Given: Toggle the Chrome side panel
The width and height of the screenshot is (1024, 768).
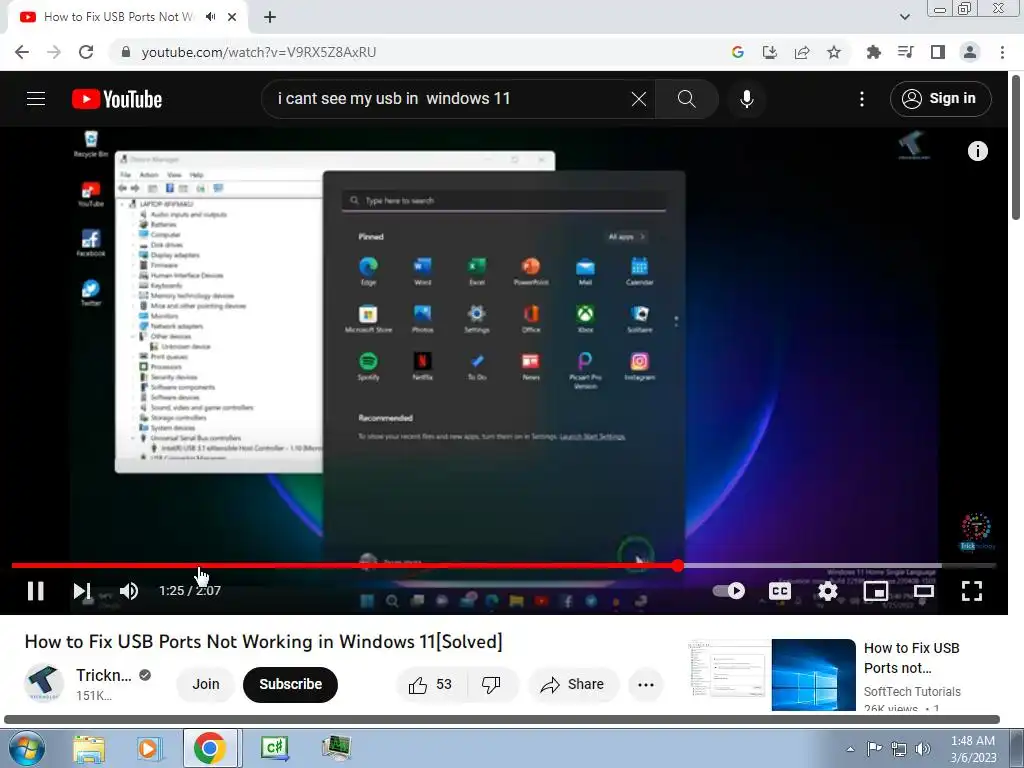Looking at the screenshot, I should pyautogui.click(x=938, y=52).
